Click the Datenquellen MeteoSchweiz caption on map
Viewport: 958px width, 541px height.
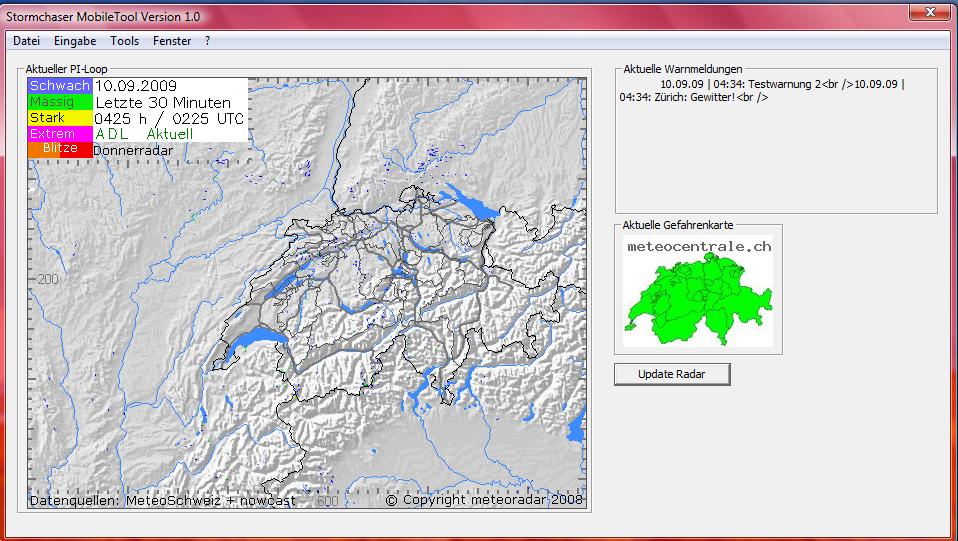coord(162,500)
